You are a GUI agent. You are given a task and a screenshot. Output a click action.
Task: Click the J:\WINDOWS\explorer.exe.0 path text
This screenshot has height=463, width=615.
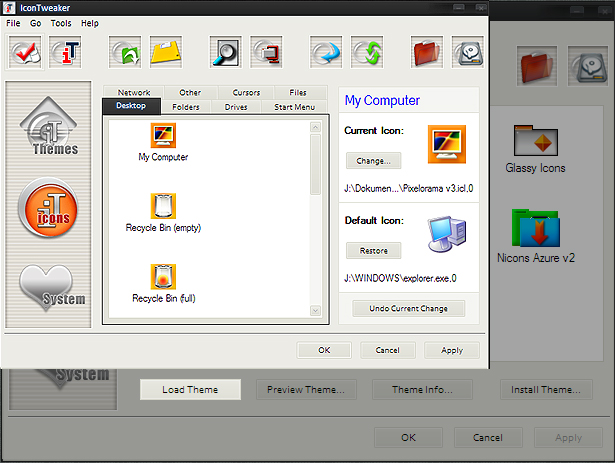click(400, 279)
